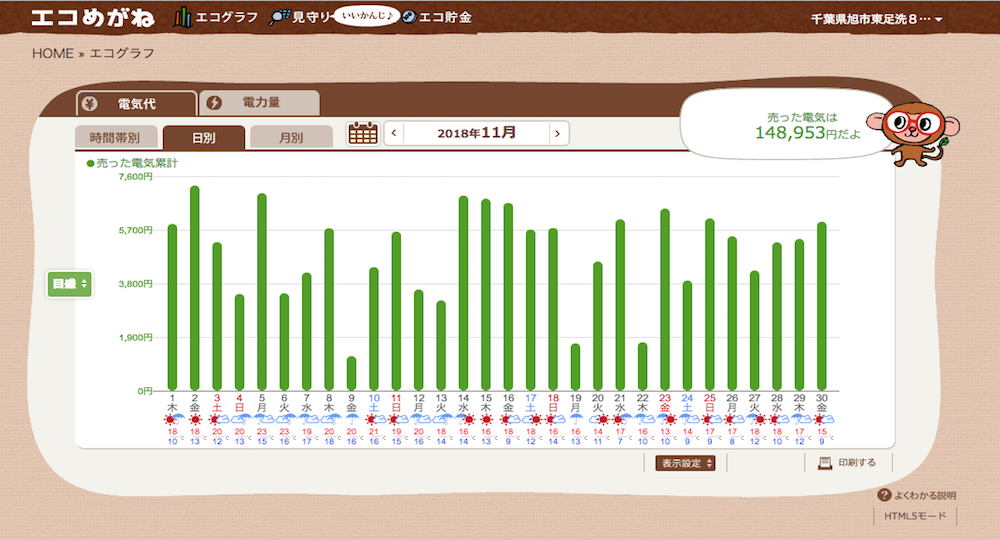Open エコ貯金 in top menu
Viewport: 1000px width, 540px height.
pyautogui.click(x=445, y=17)
